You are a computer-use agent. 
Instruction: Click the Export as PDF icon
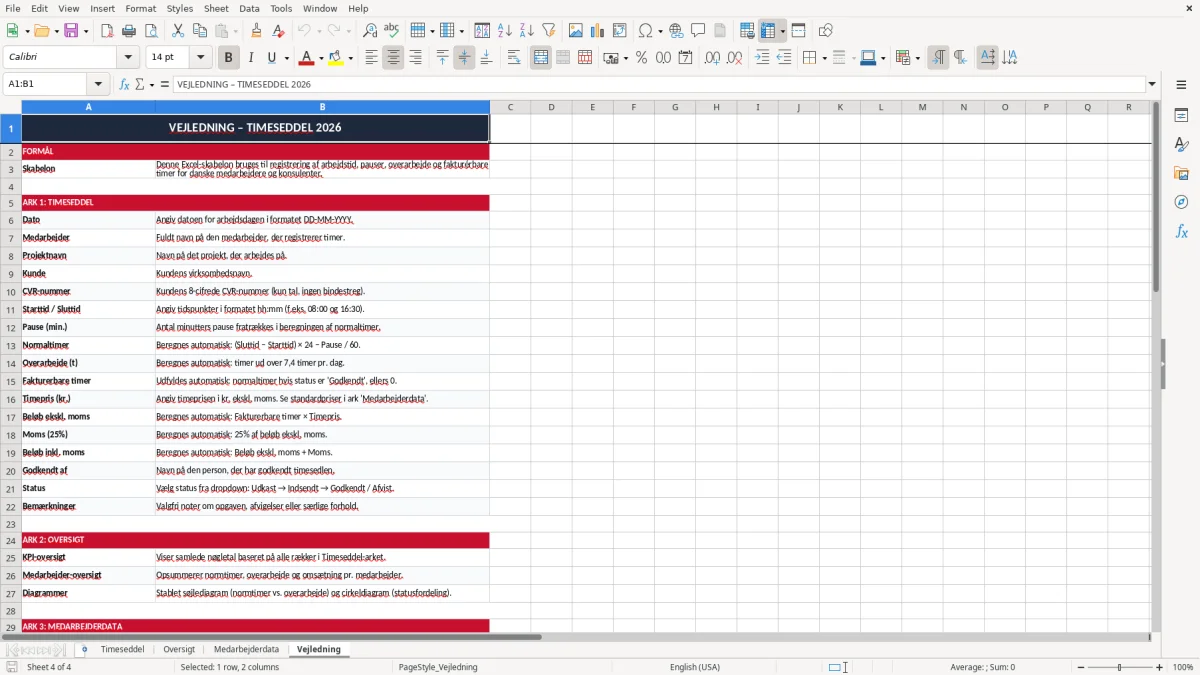click(107, 31)
